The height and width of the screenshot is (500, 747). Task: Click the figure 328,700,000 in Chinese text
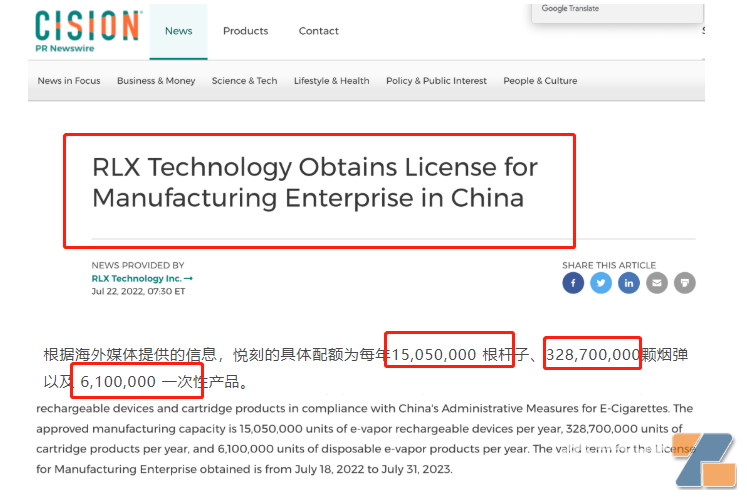point(593,355)
